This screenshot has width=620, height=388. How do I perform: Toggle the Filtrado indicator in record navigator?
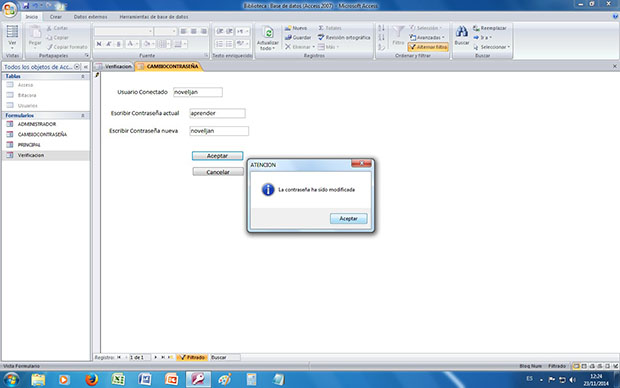(x=192, y=357)
